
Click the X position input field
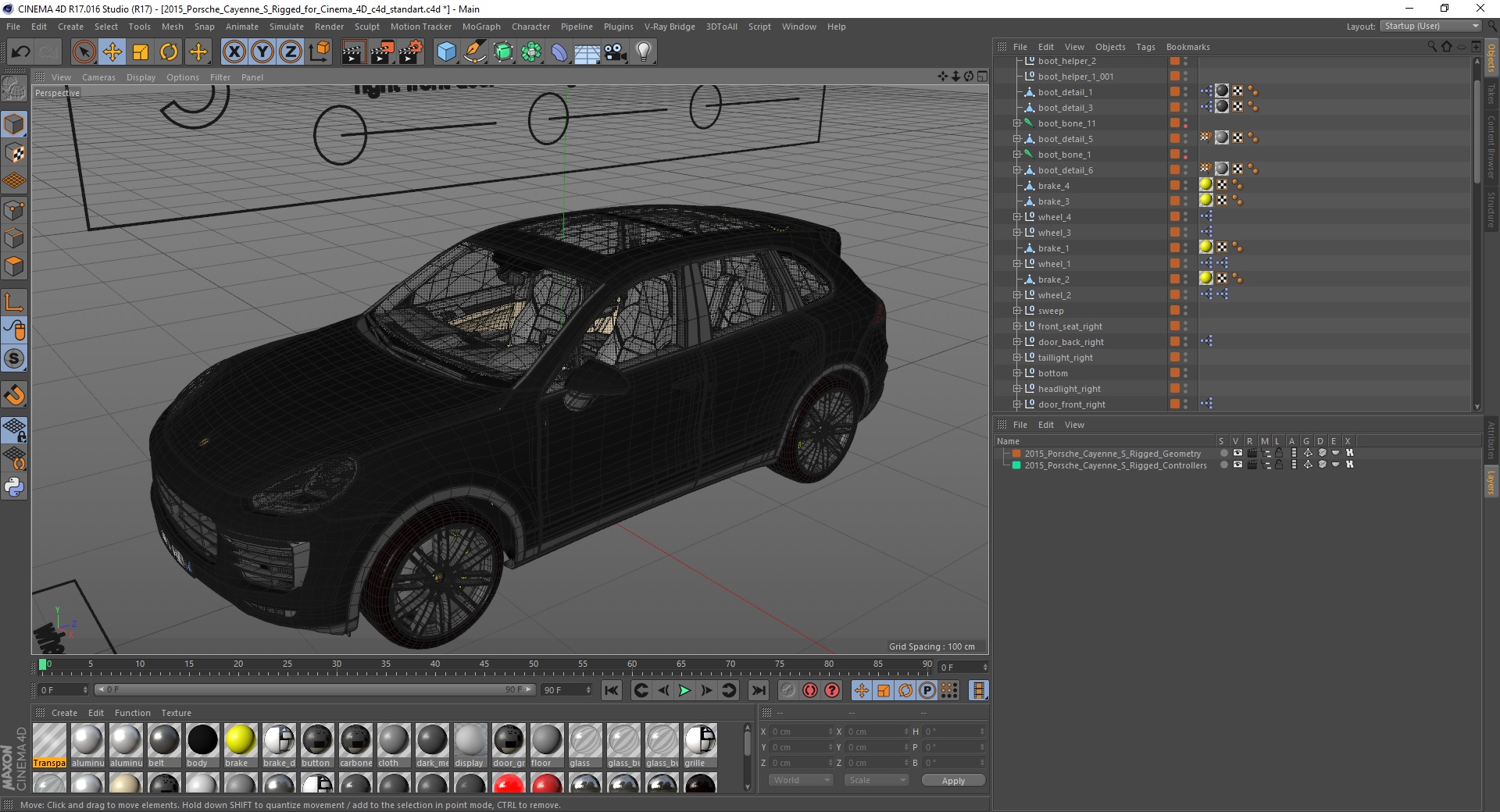pyautogui.click(x=800, y=732)
